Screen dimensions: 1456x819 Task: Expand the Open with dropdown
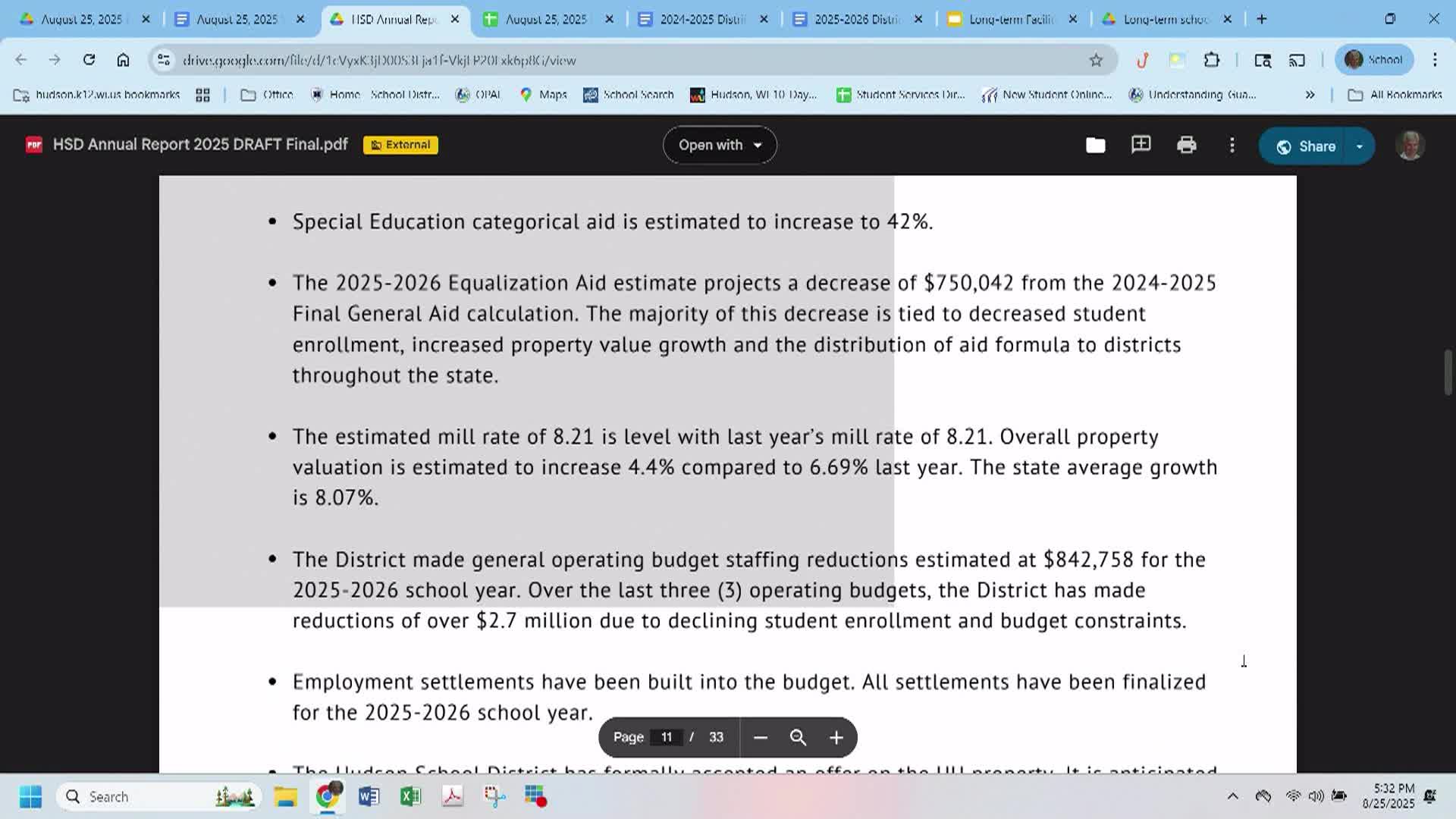[720, 145]
